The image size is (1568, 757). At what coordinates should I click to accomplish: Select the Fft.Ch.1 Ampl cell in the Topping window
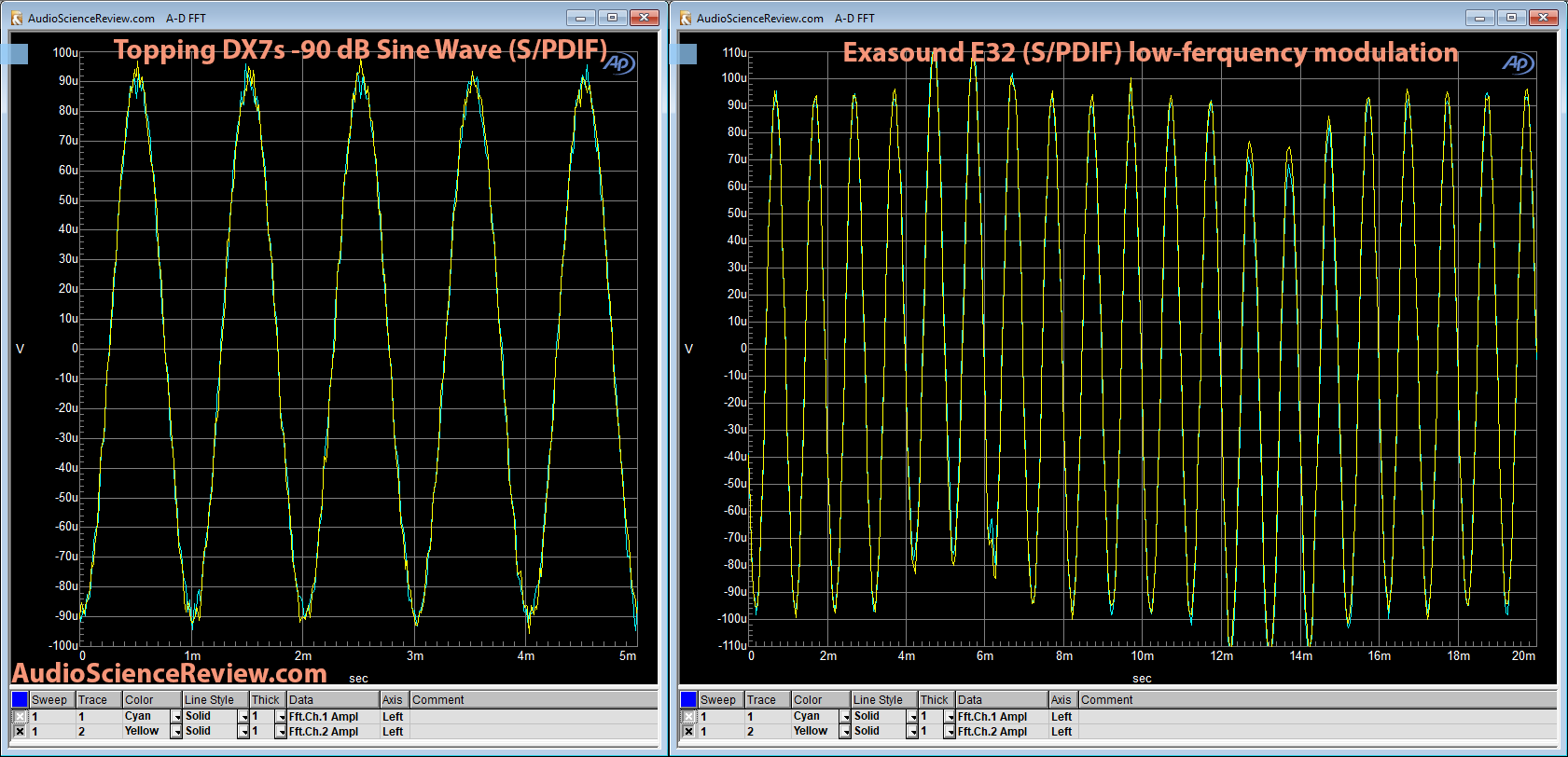(333, 717)
